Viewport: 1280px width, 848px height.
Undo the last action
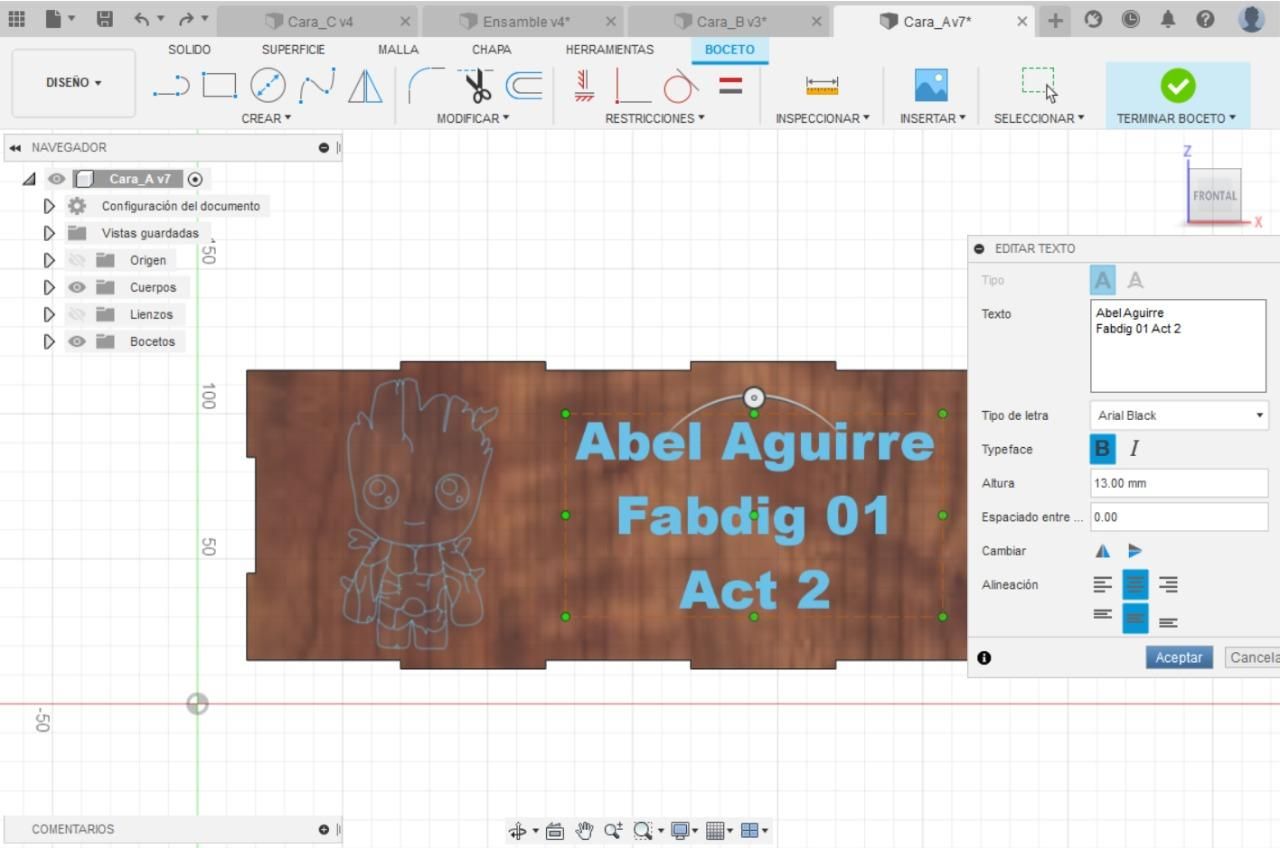[x=141, y=19]
